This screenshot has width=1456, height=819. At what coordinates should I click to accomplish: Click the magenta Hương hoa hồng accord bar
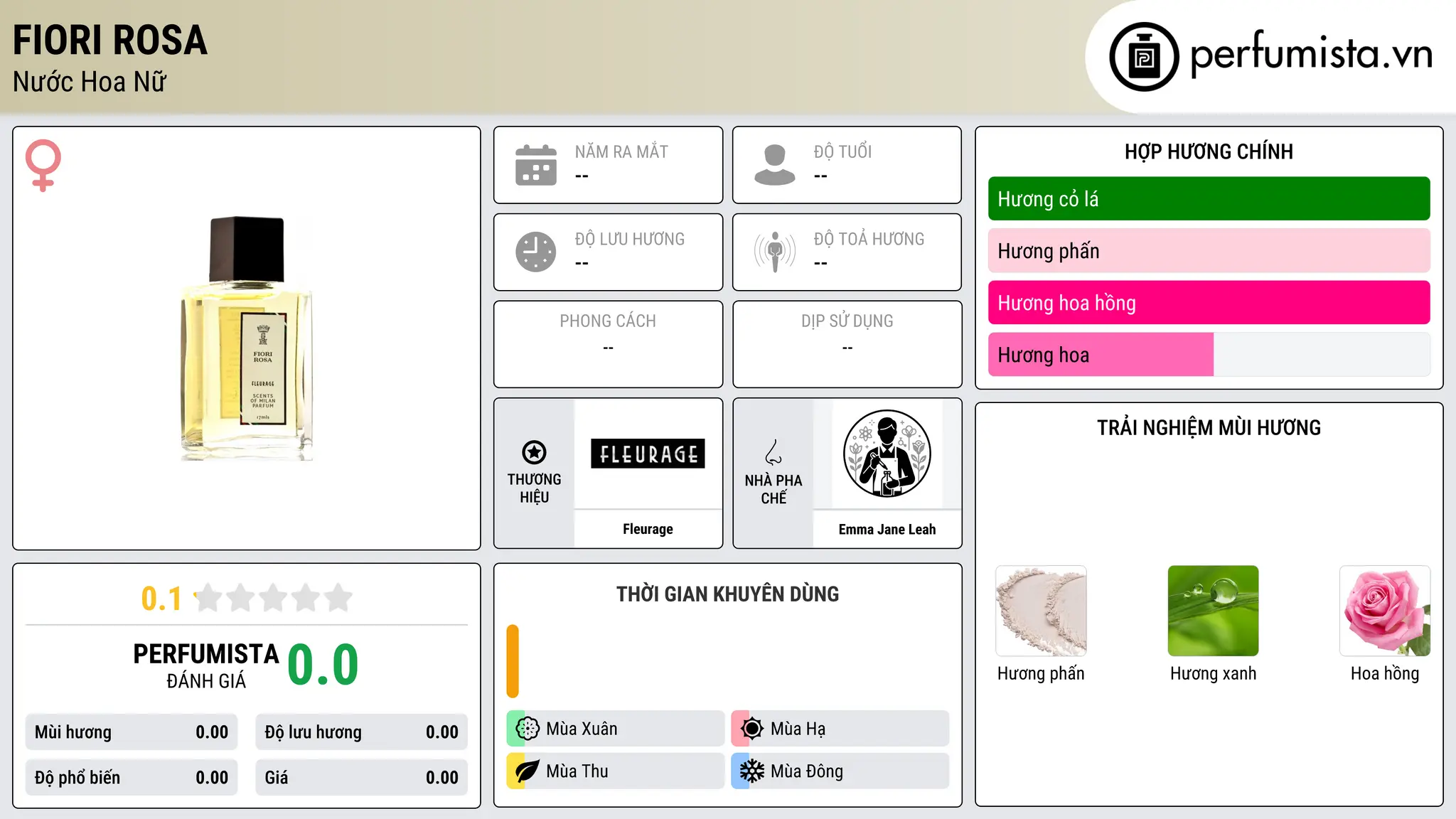coord(1209,303)
